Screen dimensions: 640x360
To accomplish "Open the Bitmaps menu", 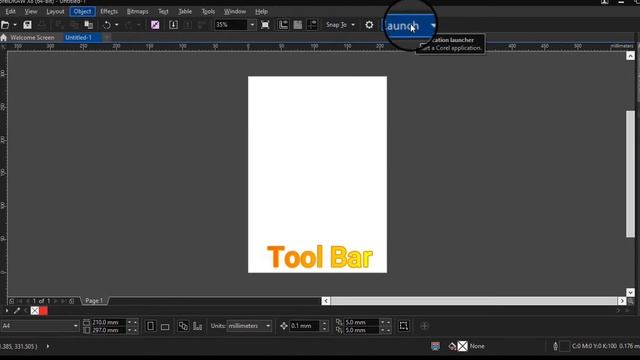I will pos(138,11).
